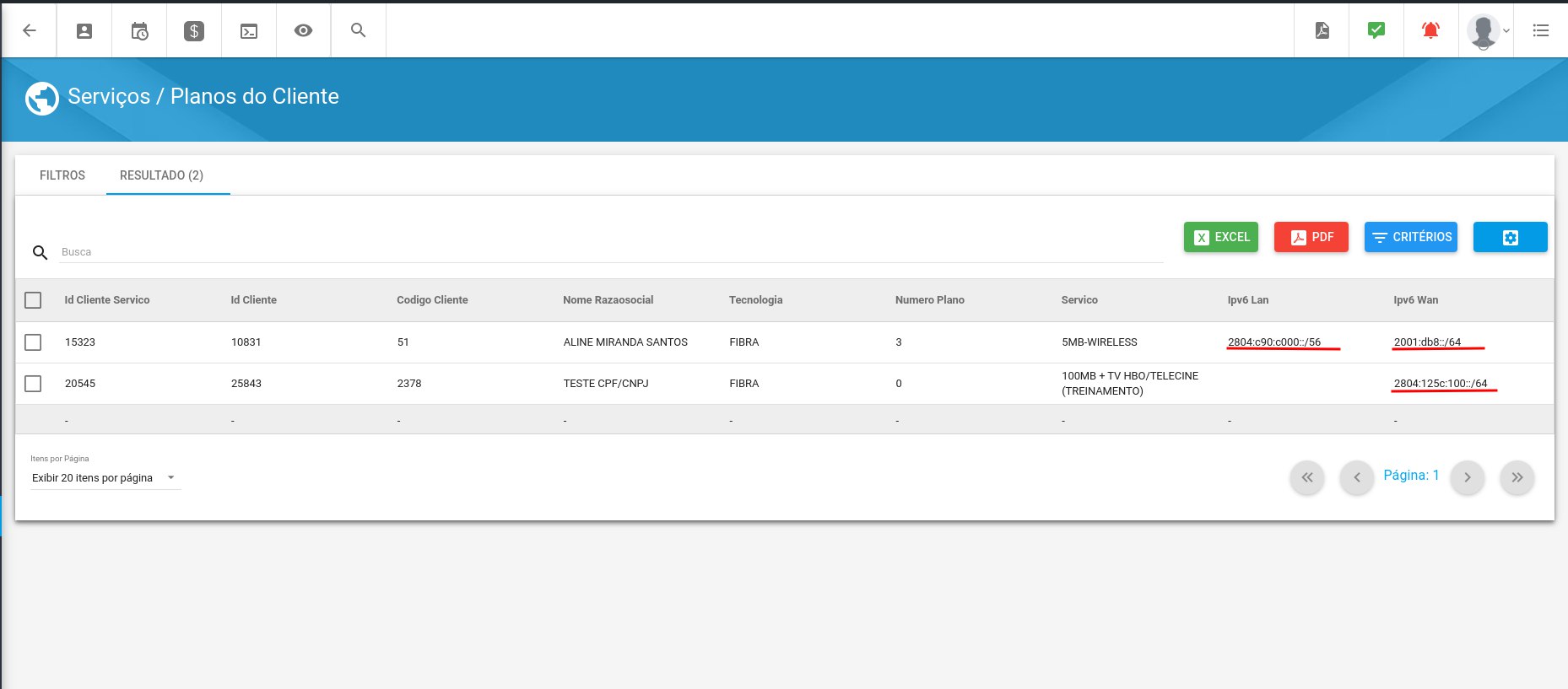Open the green chat check icon
The height and width of the screenshot is (689, 1568).
1376,30
